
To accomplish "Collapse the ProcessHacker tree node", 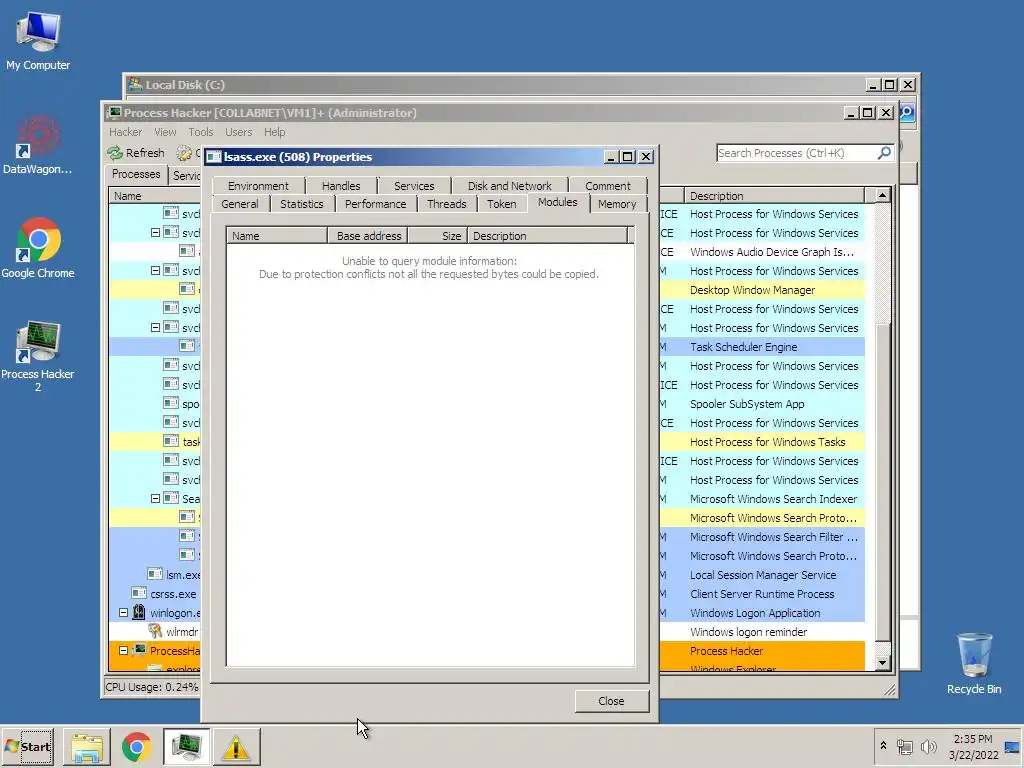I will 123,650.
